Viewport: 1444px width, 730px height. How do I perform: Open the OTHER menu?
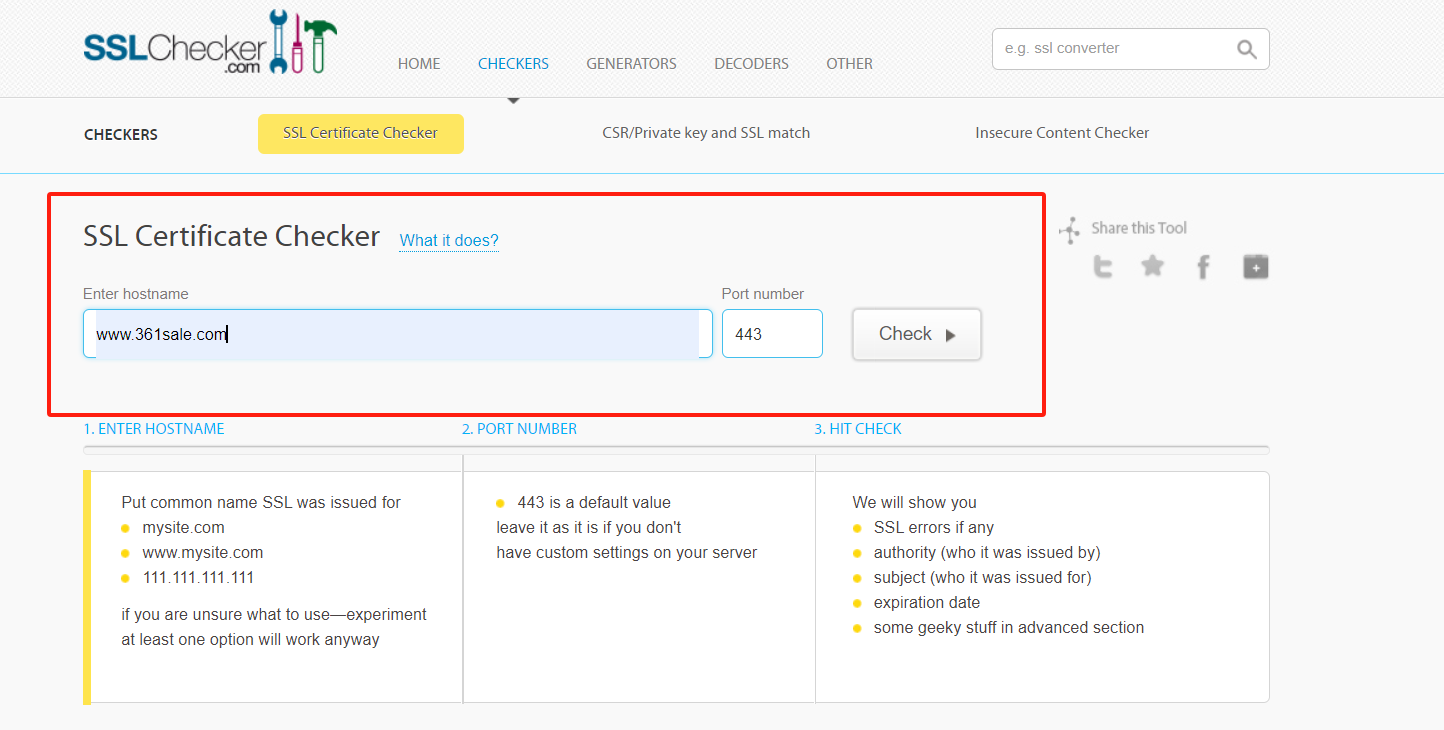coord(849,64)
